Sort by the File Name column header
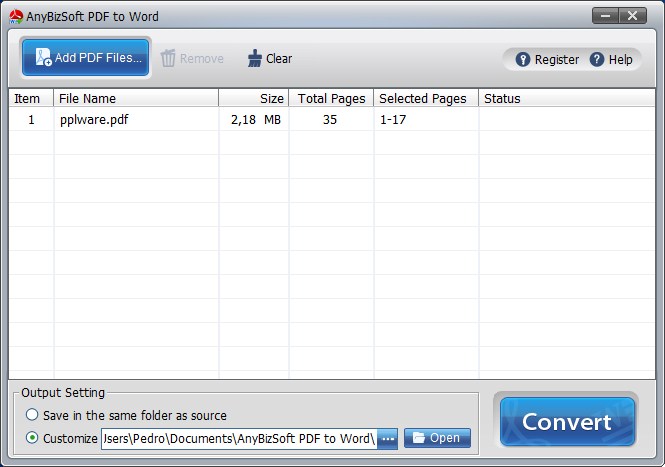The width and height of the screenshot is (665, 467). pyautogui.click(x=136, y=98)
